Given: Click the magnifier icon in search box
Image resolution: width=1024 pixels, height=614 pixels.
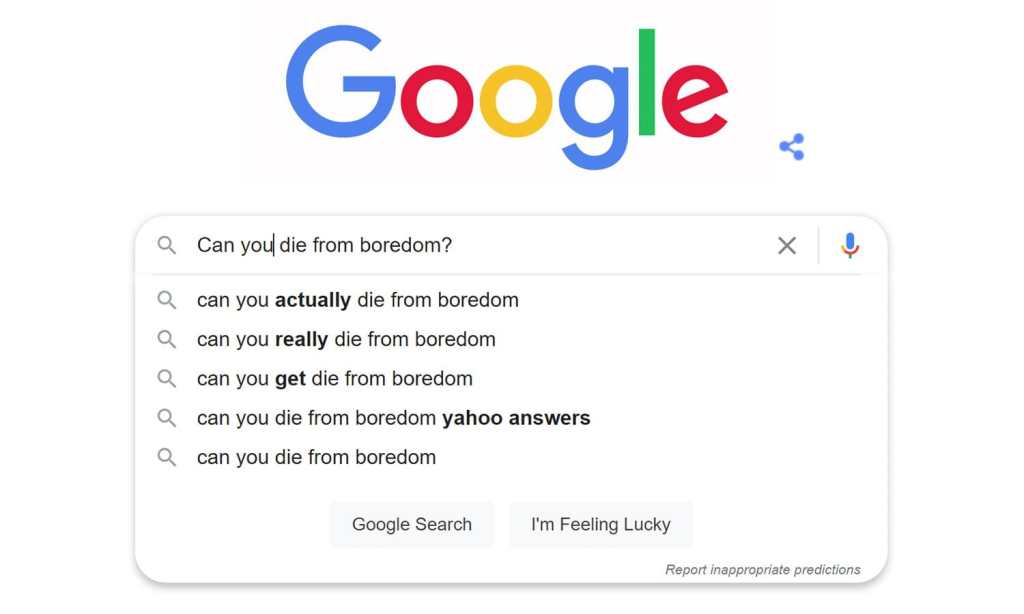Looking at the screenshot, I should [x=167, y=246].
